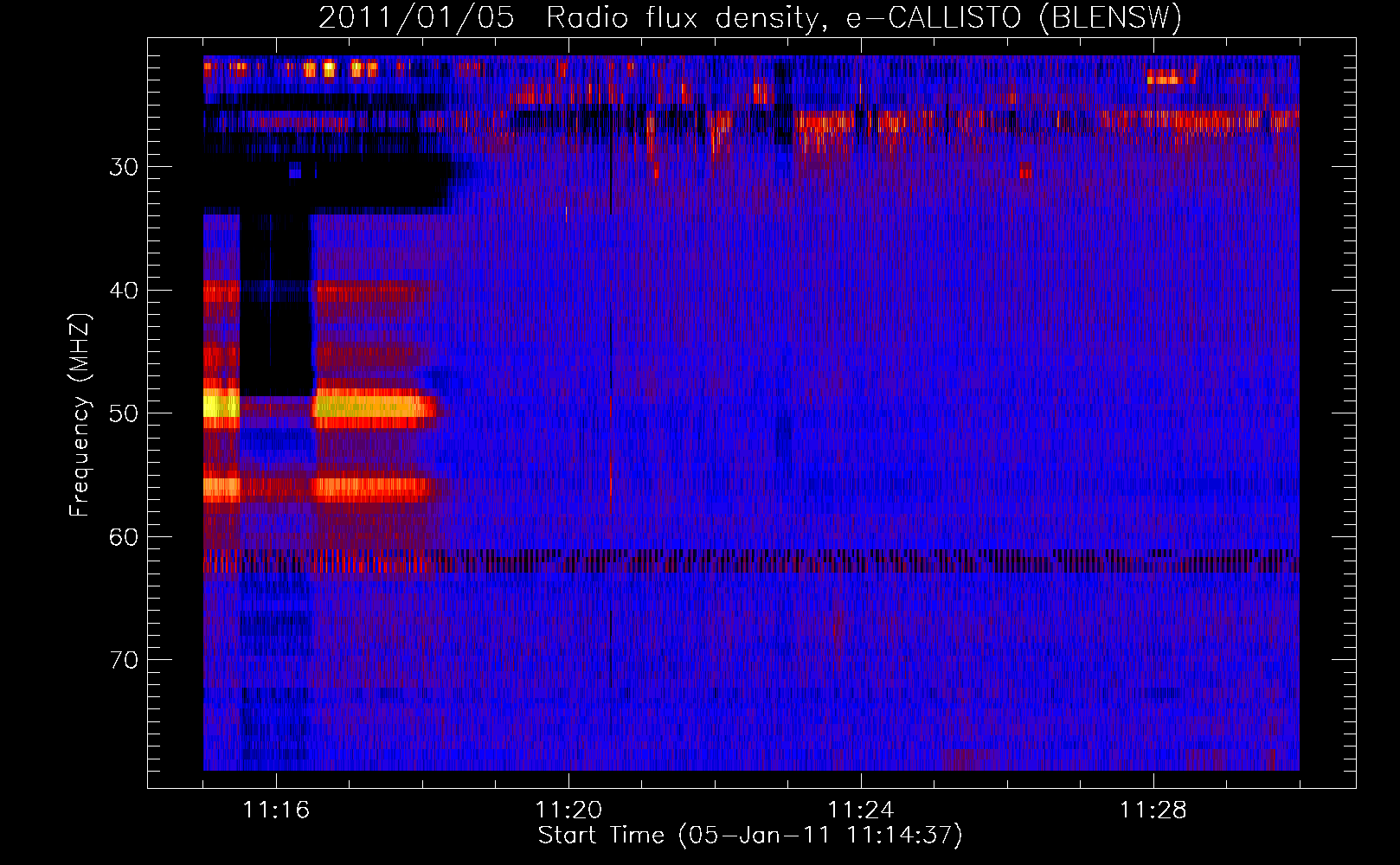Click the 'Frequency (MHZ)' axis label
Viewport: 1400px width, 865px height.
pos(80,415)
